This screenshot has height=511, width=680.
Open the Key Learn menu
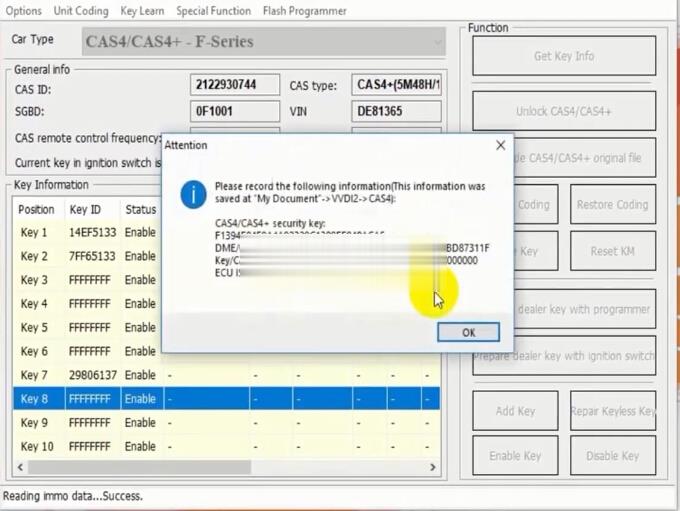coord(142,11)
